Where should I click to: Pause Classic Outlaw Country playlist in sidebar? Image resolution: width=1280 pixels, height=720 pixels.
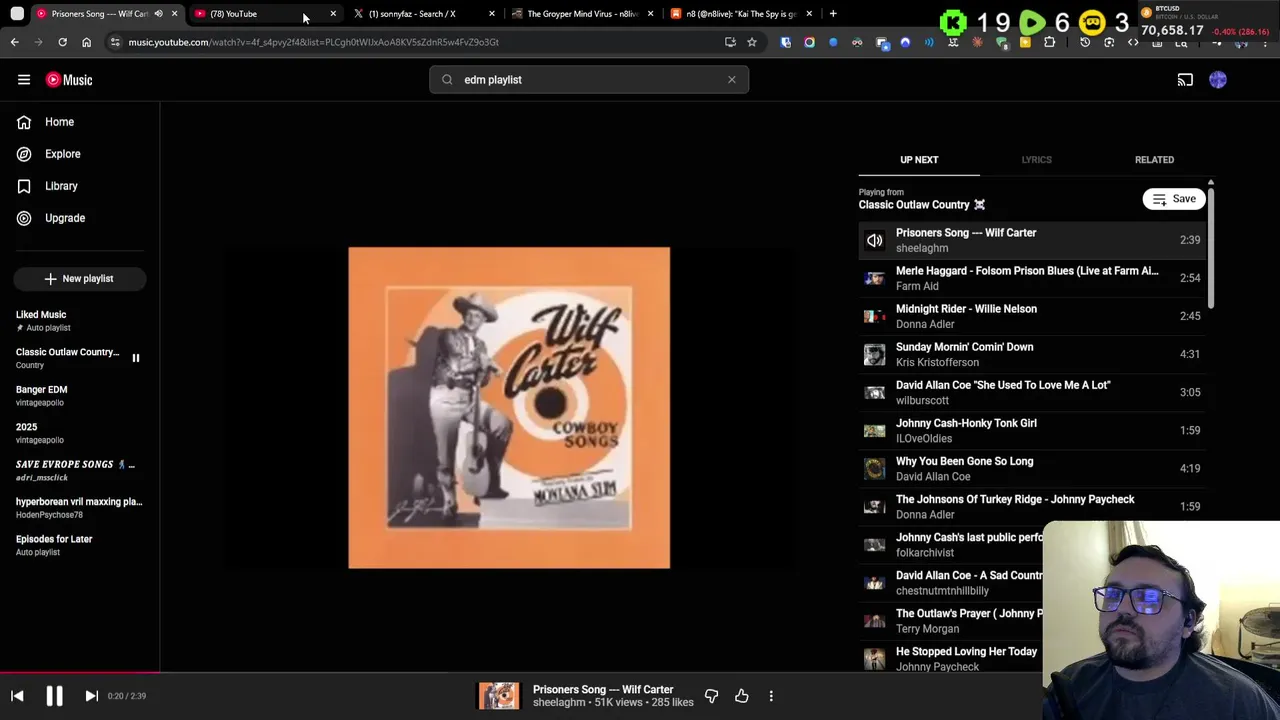136,358
